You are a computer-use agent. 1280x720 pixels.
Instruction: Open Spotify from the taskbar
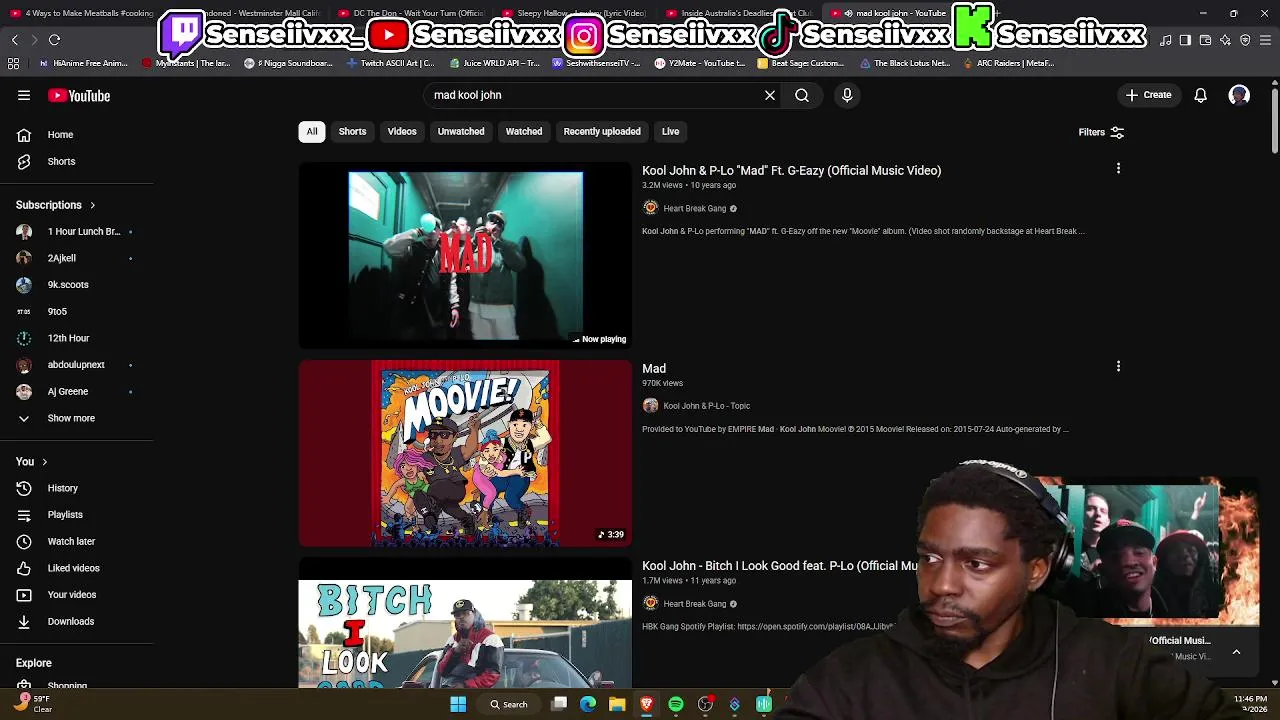tap(676, 704)
